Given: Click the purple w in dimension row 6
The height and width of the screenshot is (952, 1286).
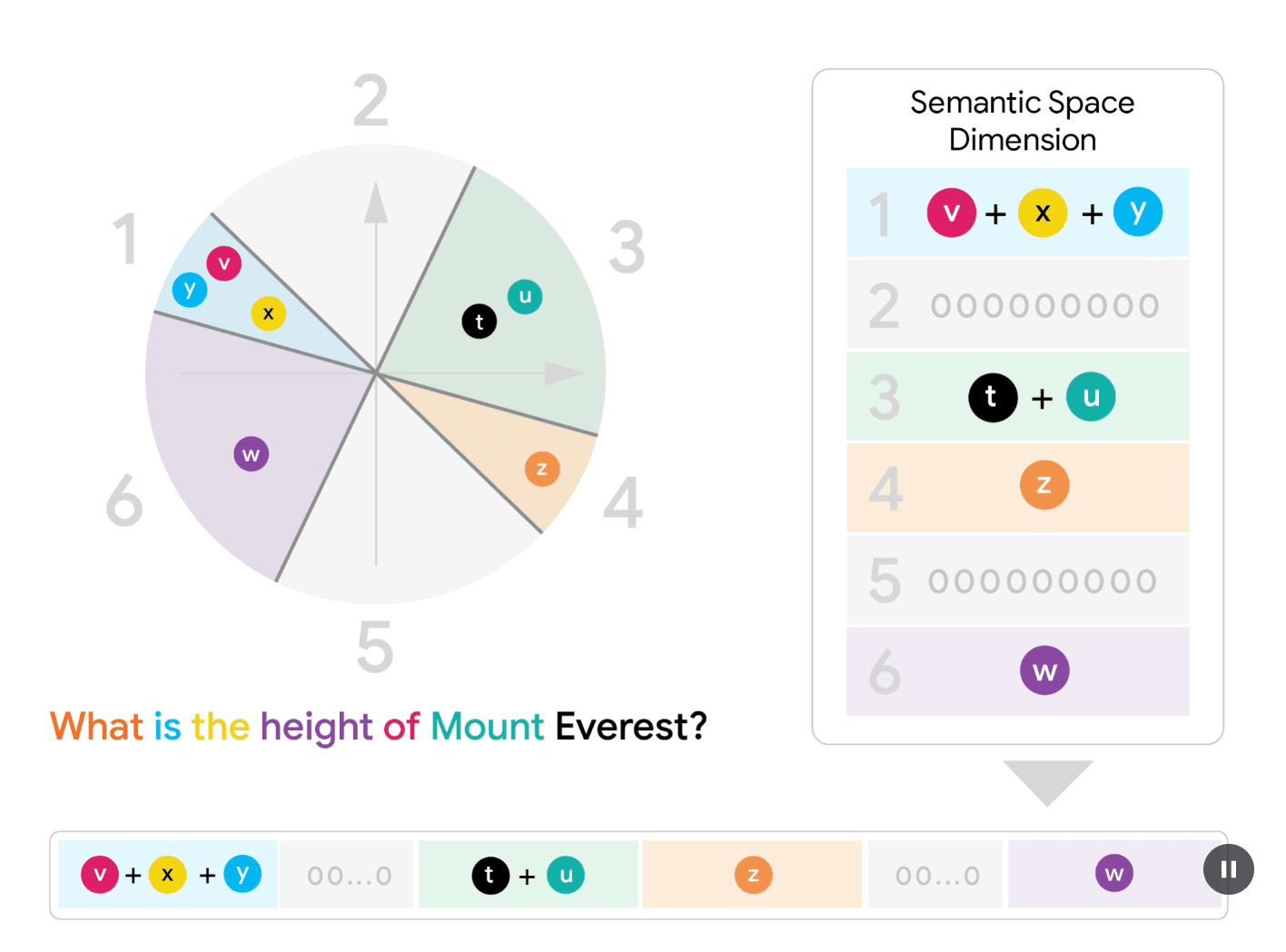Looking at the screenshot, I should [x=1044, y=670].
